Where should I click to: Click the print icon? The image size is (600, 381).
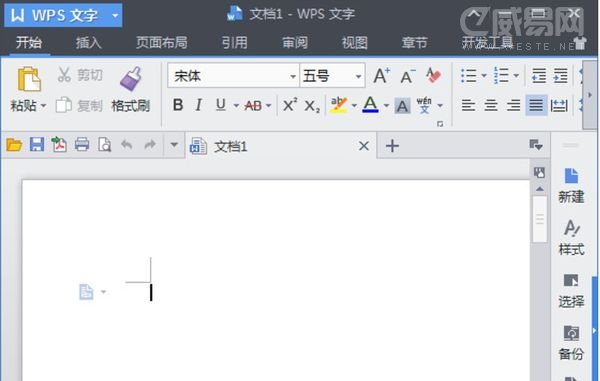tap(82, 145)
